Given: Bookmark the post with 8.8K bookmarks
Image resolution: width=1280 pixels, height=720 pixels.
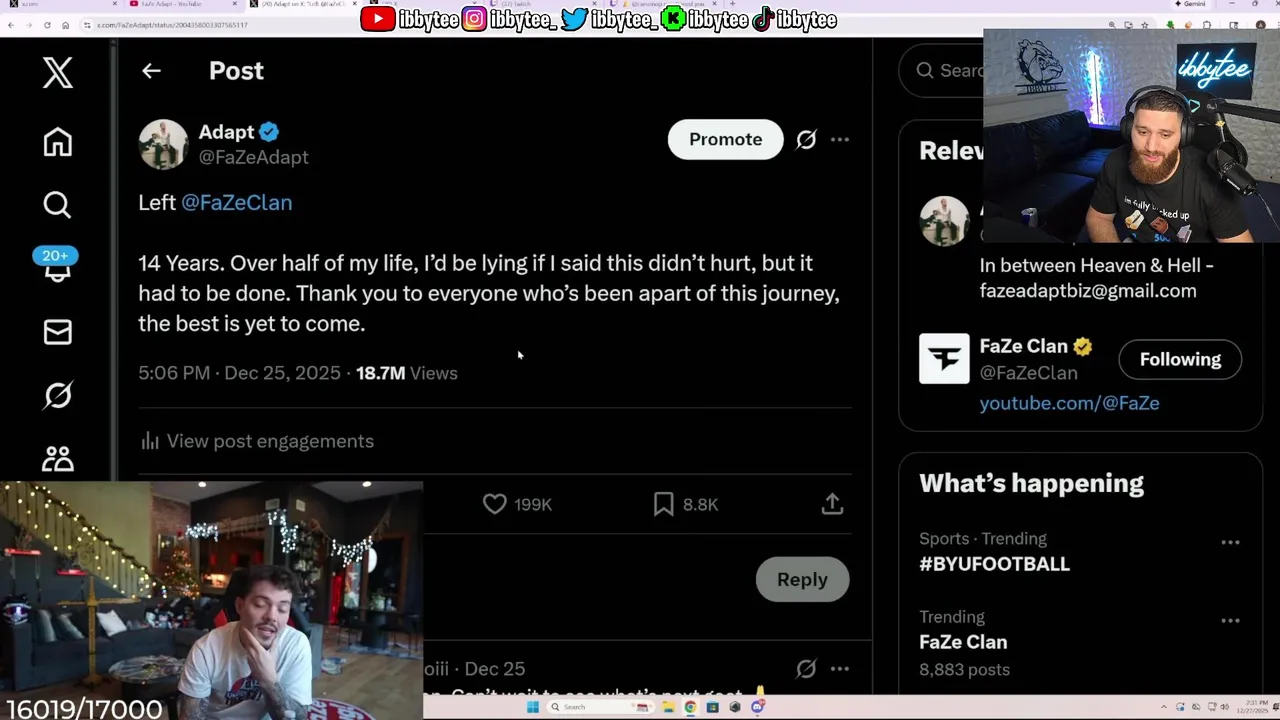Looking at the screenshot, I should pyautogui.click(x=664, y=504).
